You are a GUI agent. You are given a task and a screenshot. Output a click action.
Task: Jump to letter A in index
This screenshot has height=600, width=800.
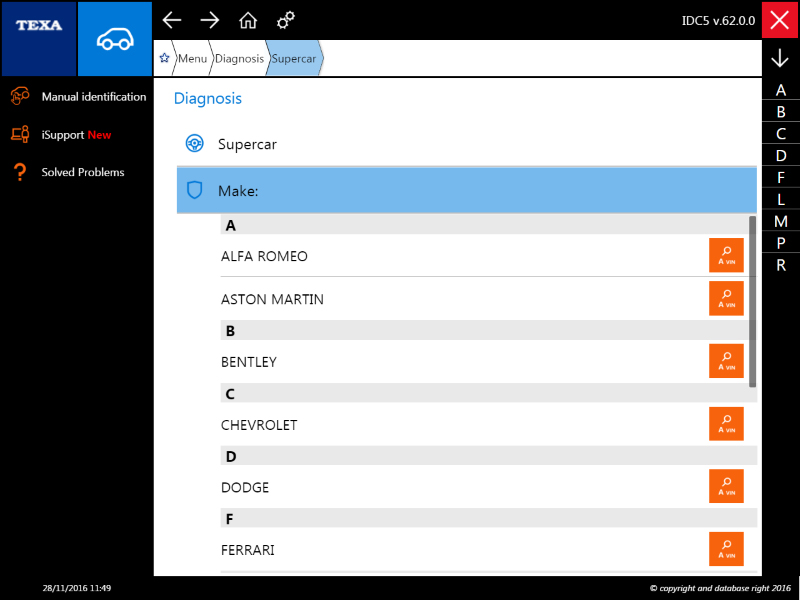(x=781, y=90)
